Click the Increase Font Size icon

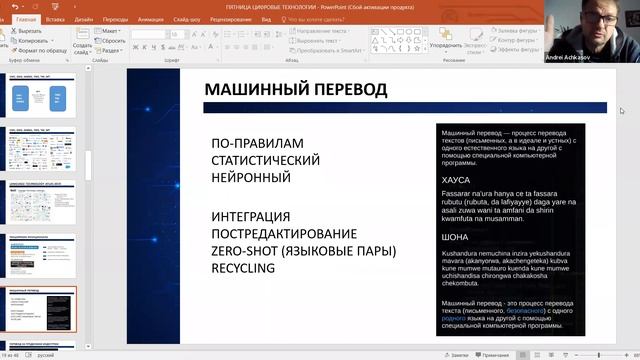(194, 35)
